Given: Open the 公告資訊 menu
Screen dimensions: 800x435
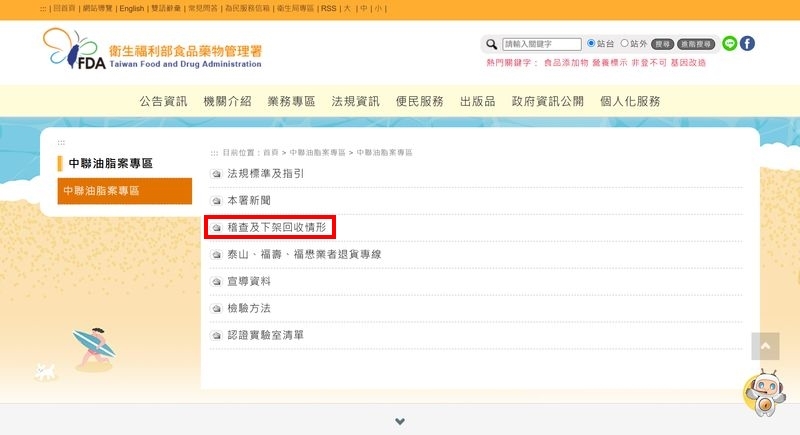Looking at the screenshot, I should tap(163, 101).
